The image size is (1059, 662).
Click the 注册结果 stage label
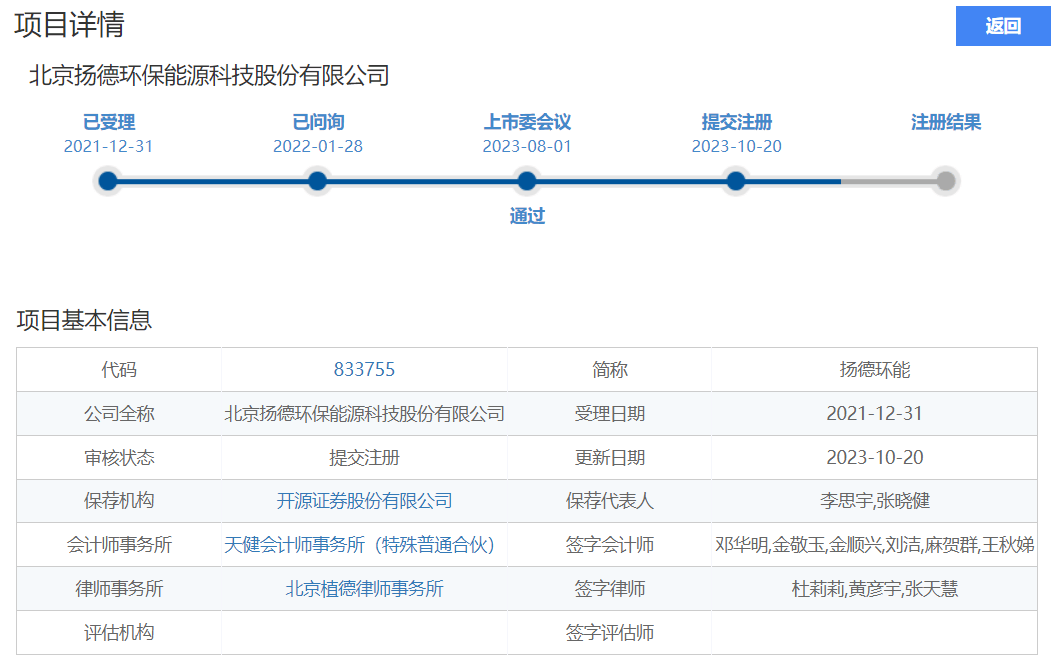click(946, 122)
